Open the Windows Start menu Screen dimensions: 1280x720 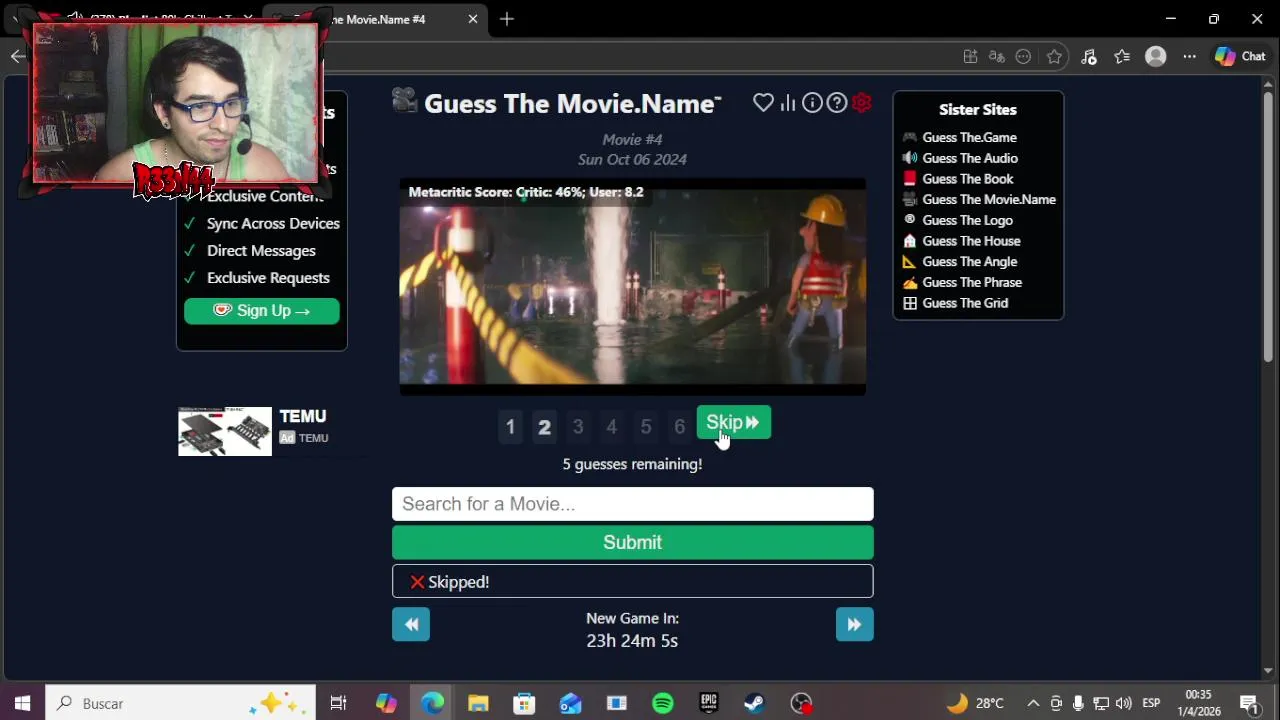[22, 703]
